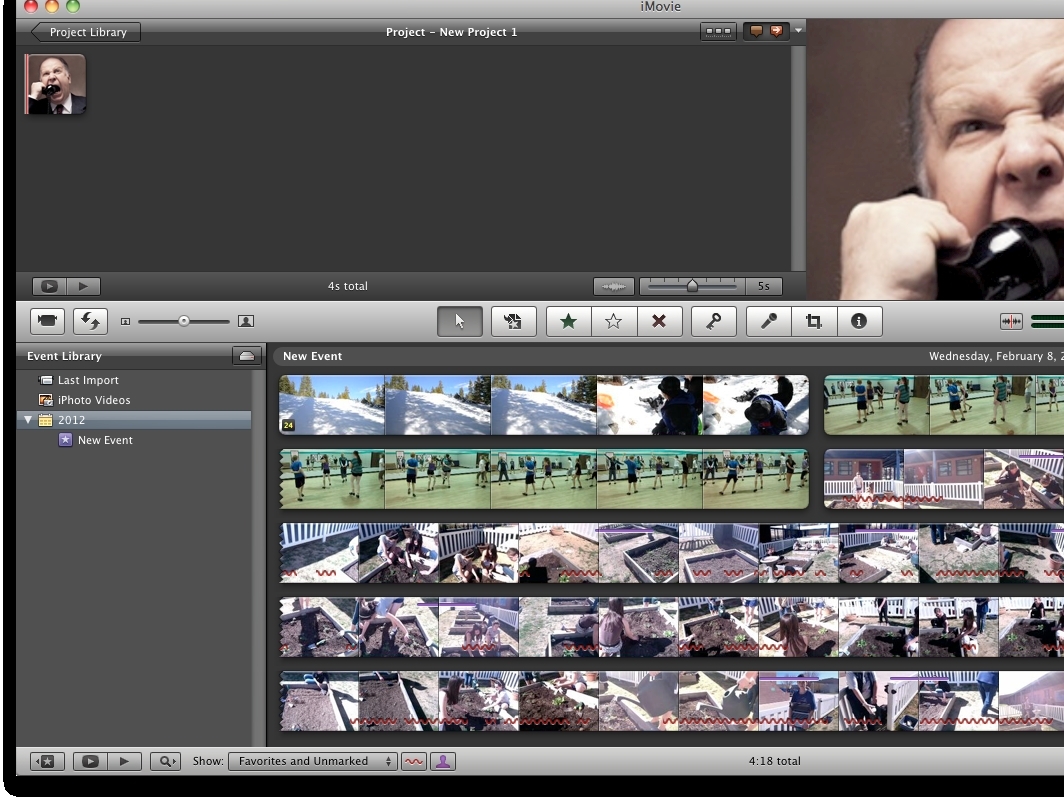Click the green zoom window button
Viewport: 1064px width, 798px height.
73,6
